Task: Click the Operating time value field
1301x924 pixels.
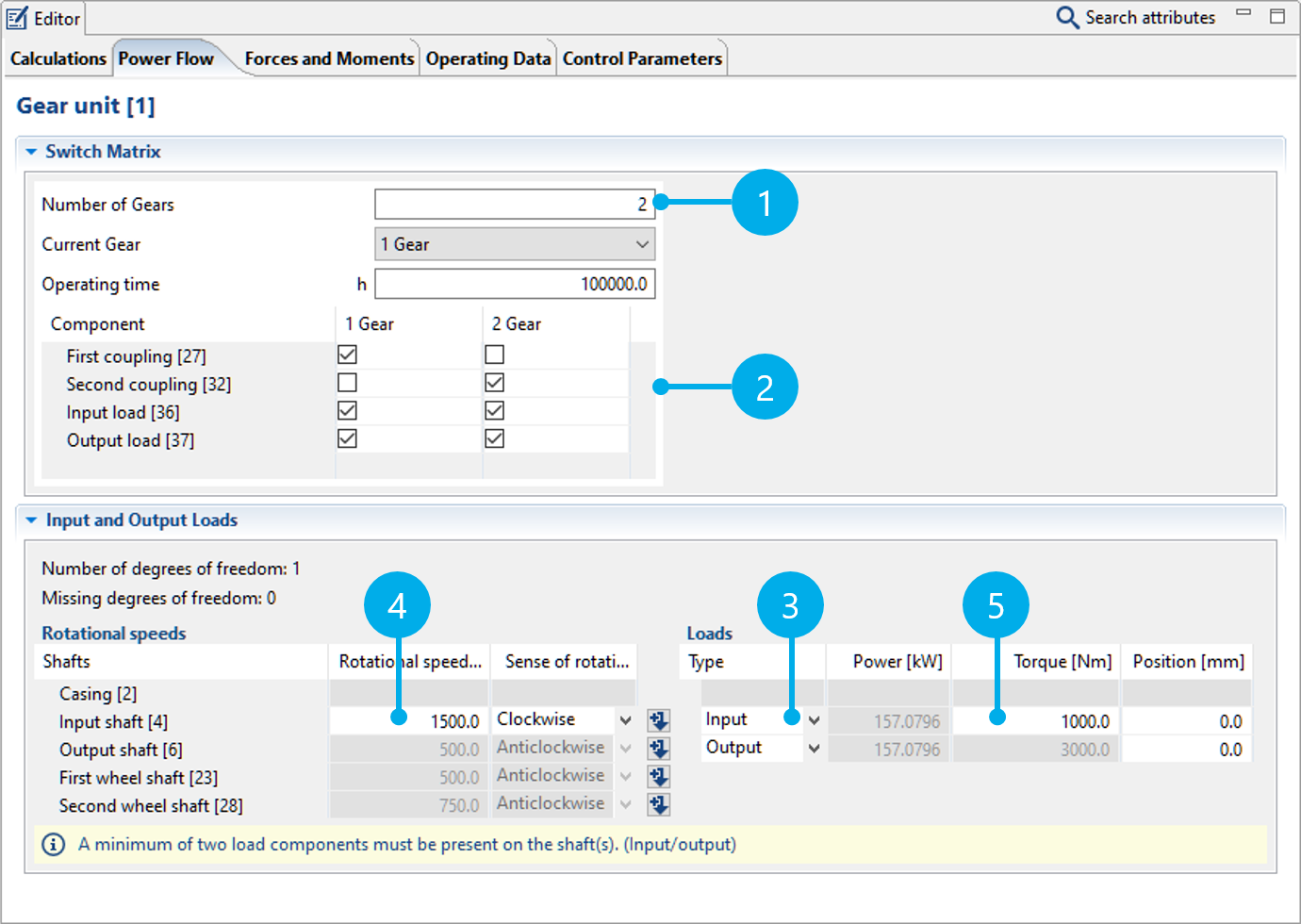Action: 514,284
